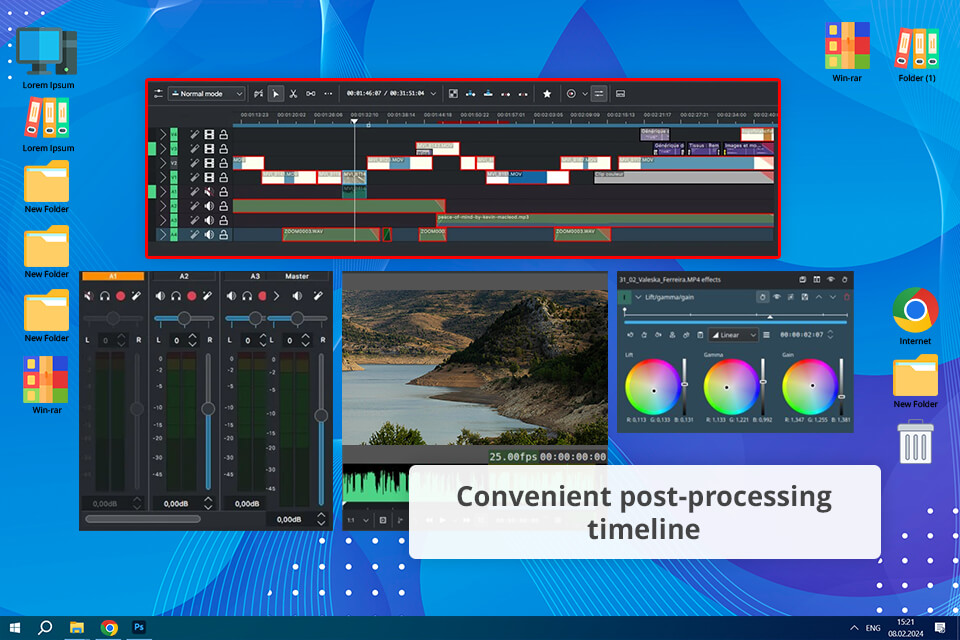Unmute track A1 in the timeline
The height and width of the screenshot is (640, 960).
pos(209,192)
